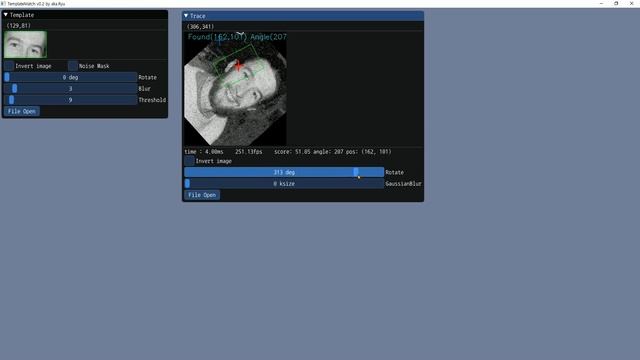This screenshot has height=360, width=640.
Task: Click the Template panel title bar
Action: tap(85, 15)
